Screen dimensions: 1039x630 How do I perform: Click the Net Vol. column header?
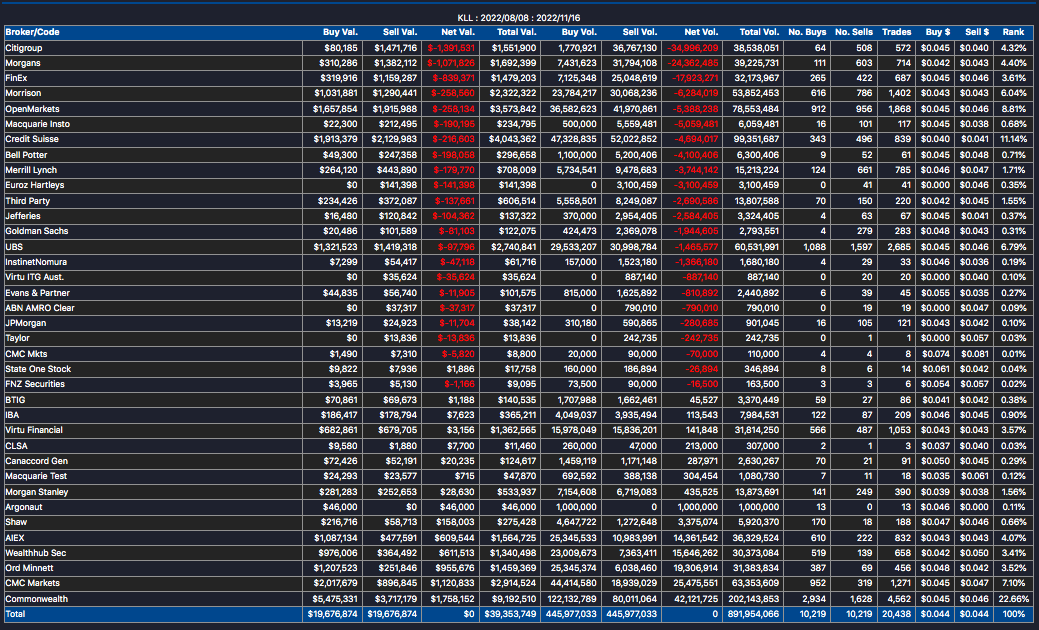701,32
